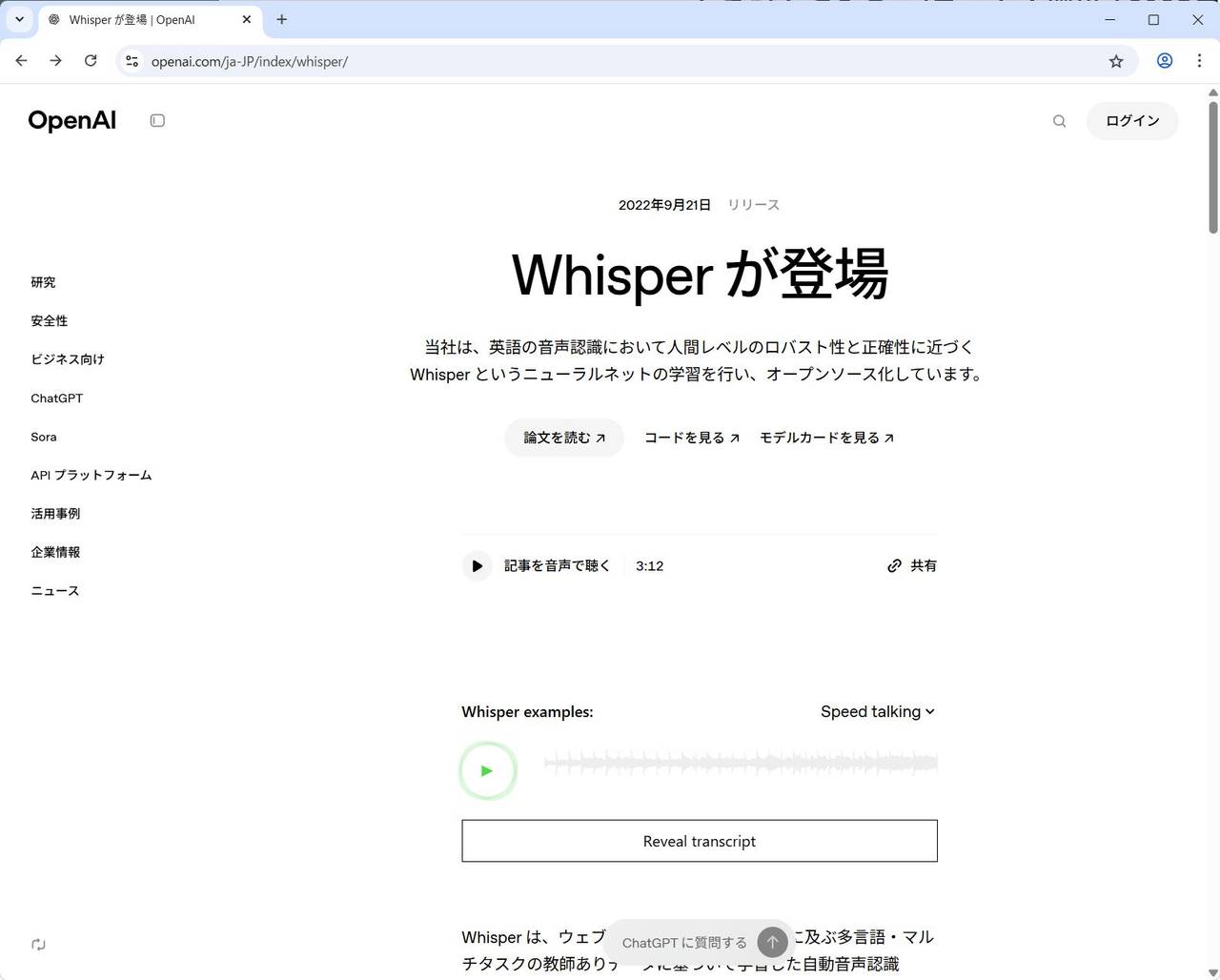Open the API プラットフォーム sidebar item

pyautogui.click(x=91, y=475)
